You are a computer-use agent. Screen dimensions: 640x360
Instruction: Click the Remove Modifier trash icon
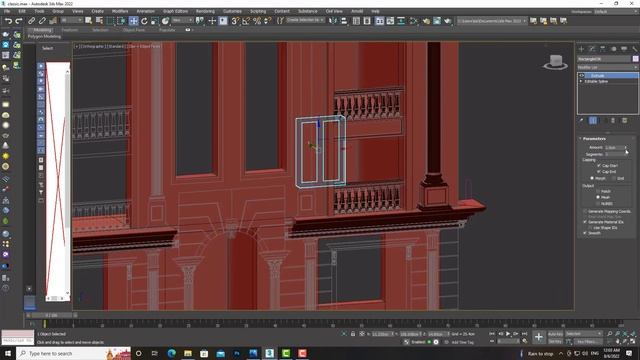(x=613, y=120)
